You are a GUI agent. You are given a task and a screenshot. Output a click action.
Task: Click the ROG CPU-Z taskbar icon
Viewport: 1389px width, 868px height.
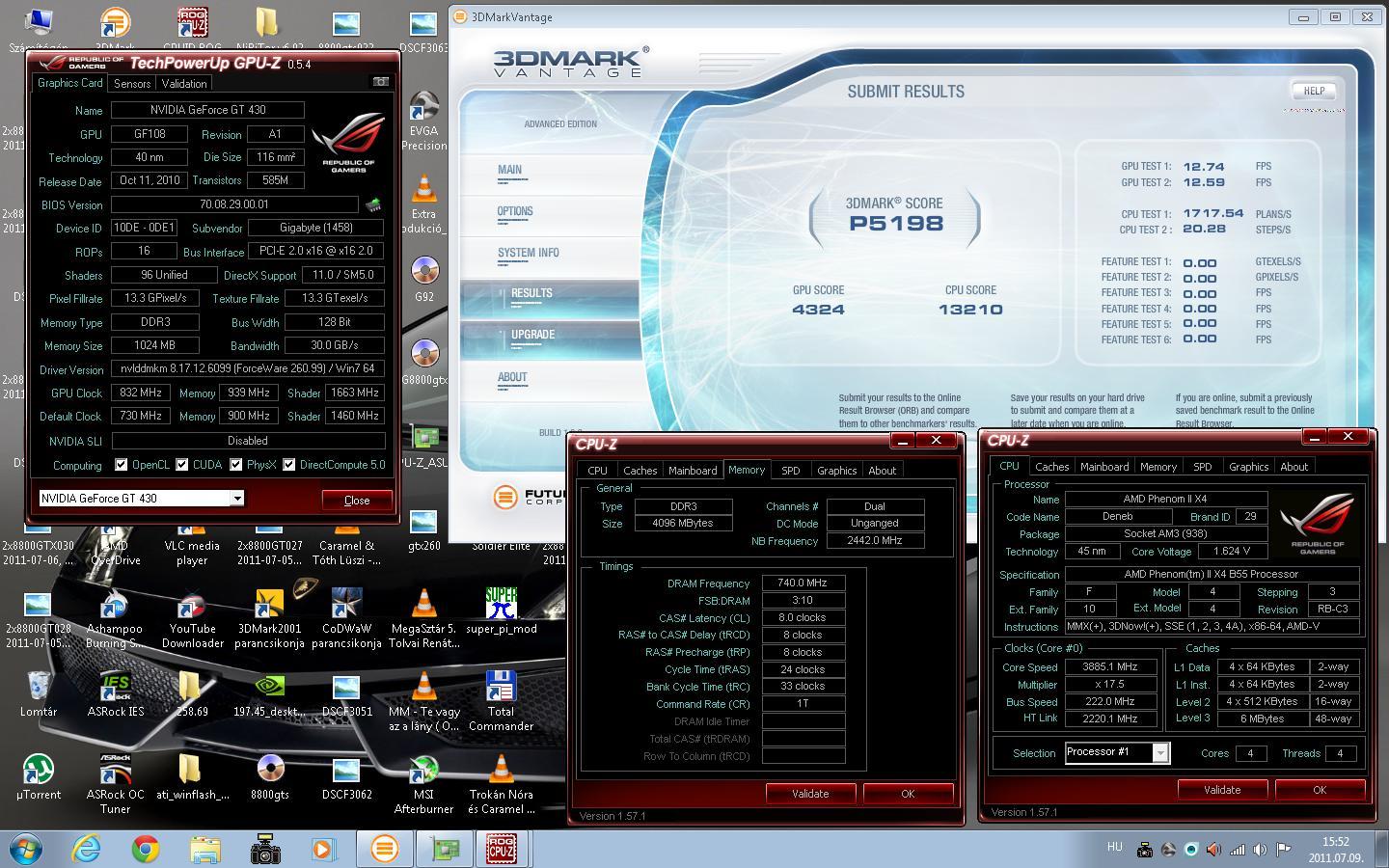501,849
